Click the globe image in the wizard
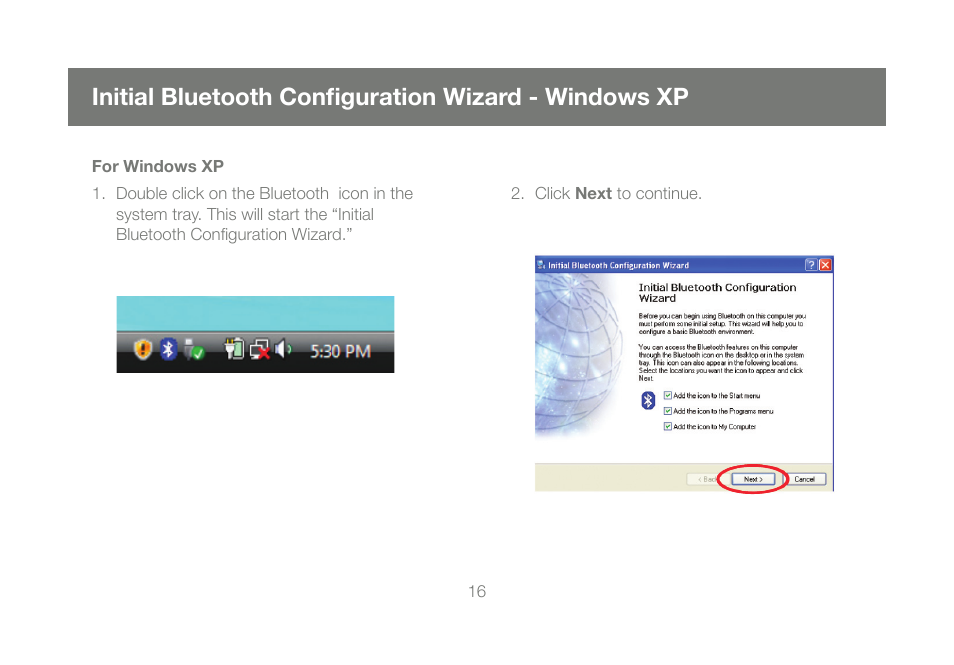 point(578,356)
